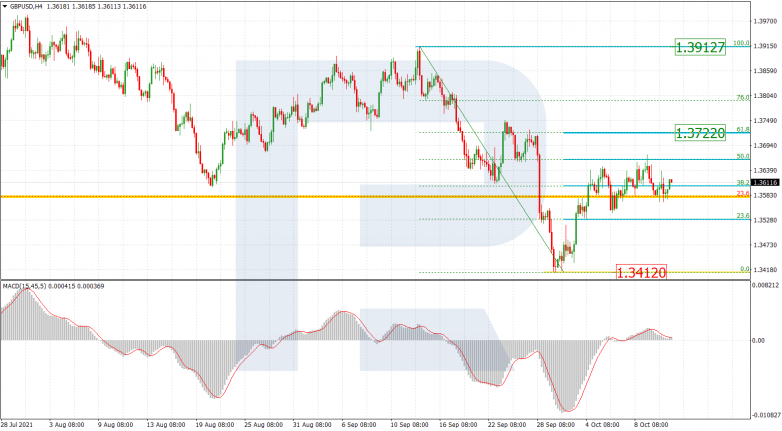Click 0.008212 on the MACD scale

click(766, 285)
